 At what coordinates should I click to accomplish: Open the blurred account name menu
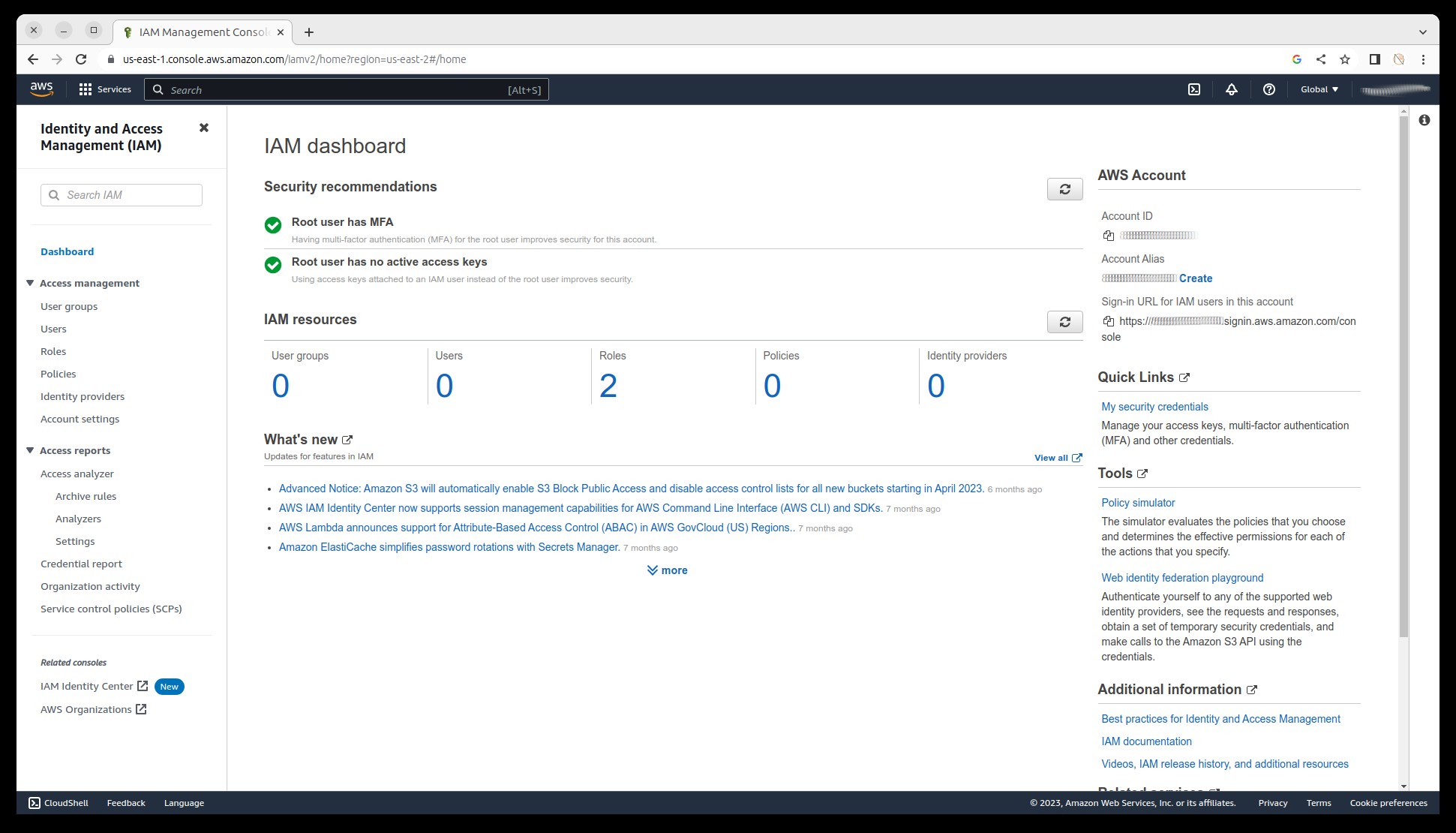point(1396,89)
